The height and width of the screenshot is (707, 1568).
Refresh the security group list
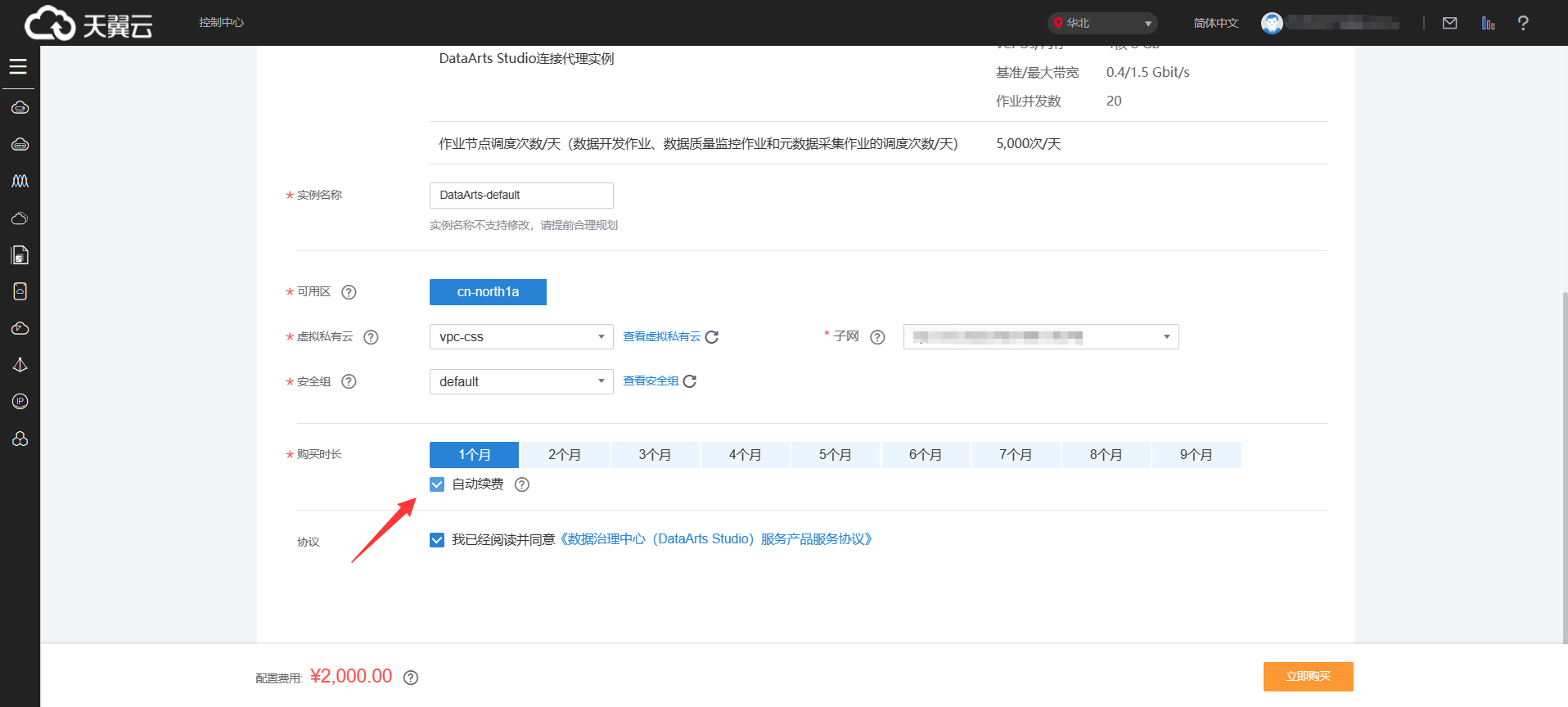point(690,381)
